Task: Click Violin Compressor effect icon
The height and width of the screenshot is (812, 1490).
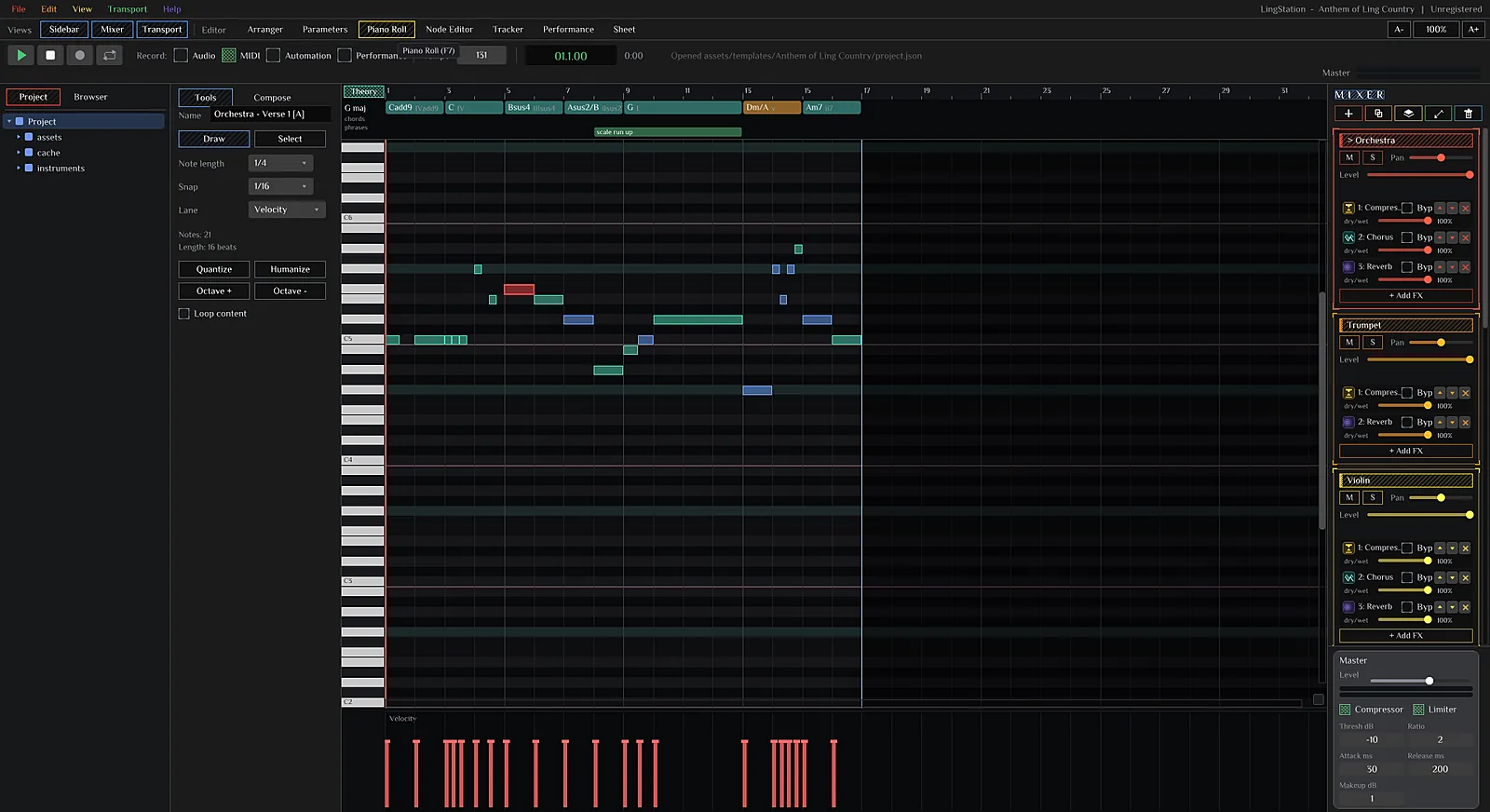Action: 1348,548
